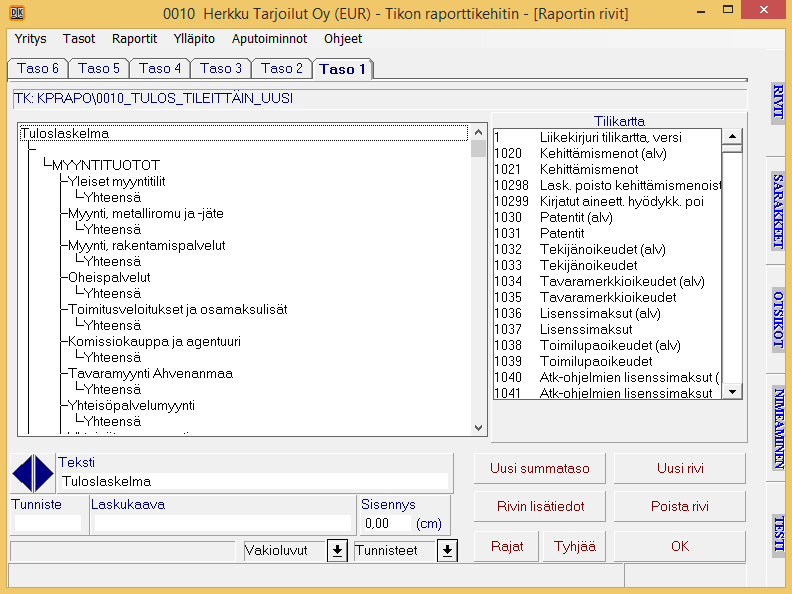The width and height of the screenshot is (792, 594).
Task: Open the Tunnisteet dropdown arrow
Action: click(447, 550)
